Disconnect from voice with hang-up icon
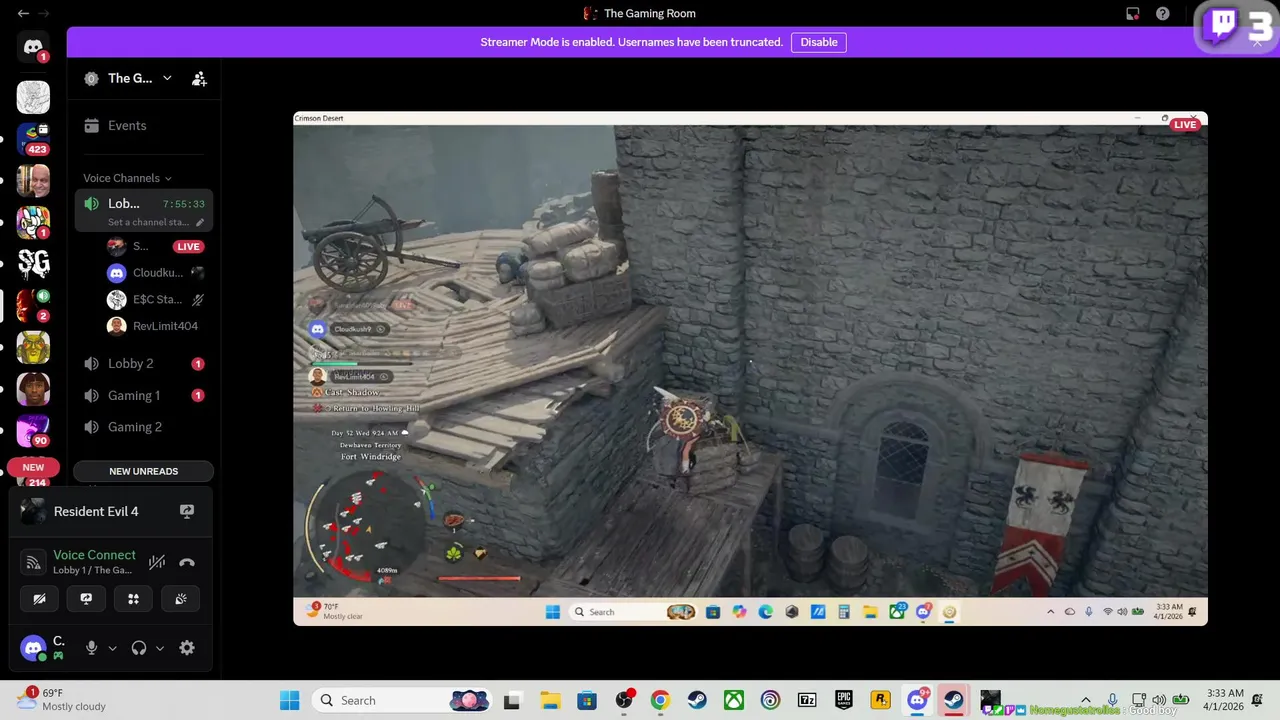 point(187,562)
